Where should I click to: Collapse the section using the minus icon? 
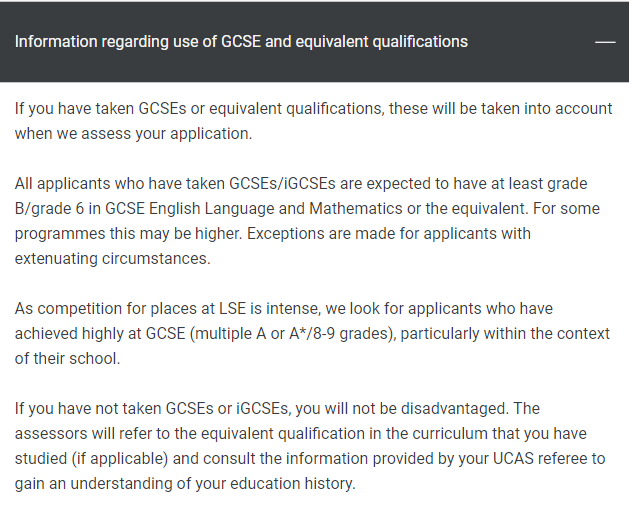pos(605,42)
